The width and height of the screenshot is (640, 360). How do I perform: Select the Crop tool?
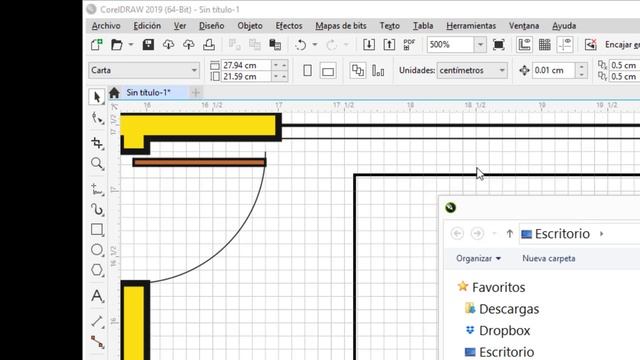pyautogui.click(x=97, y=143)
